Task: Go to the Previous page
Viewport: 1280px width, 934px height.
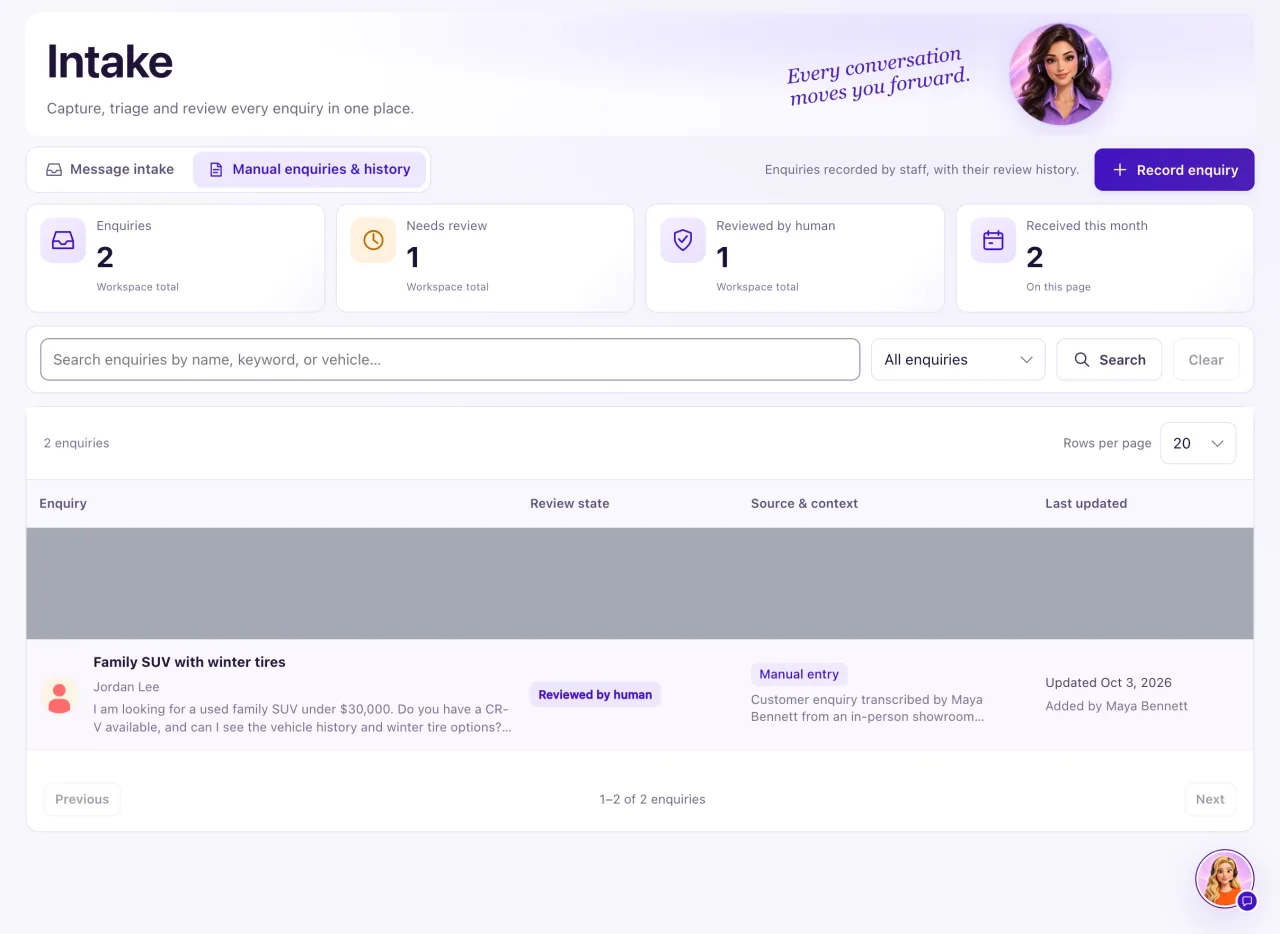Action: pyautogui.click(x=82, y=799)
